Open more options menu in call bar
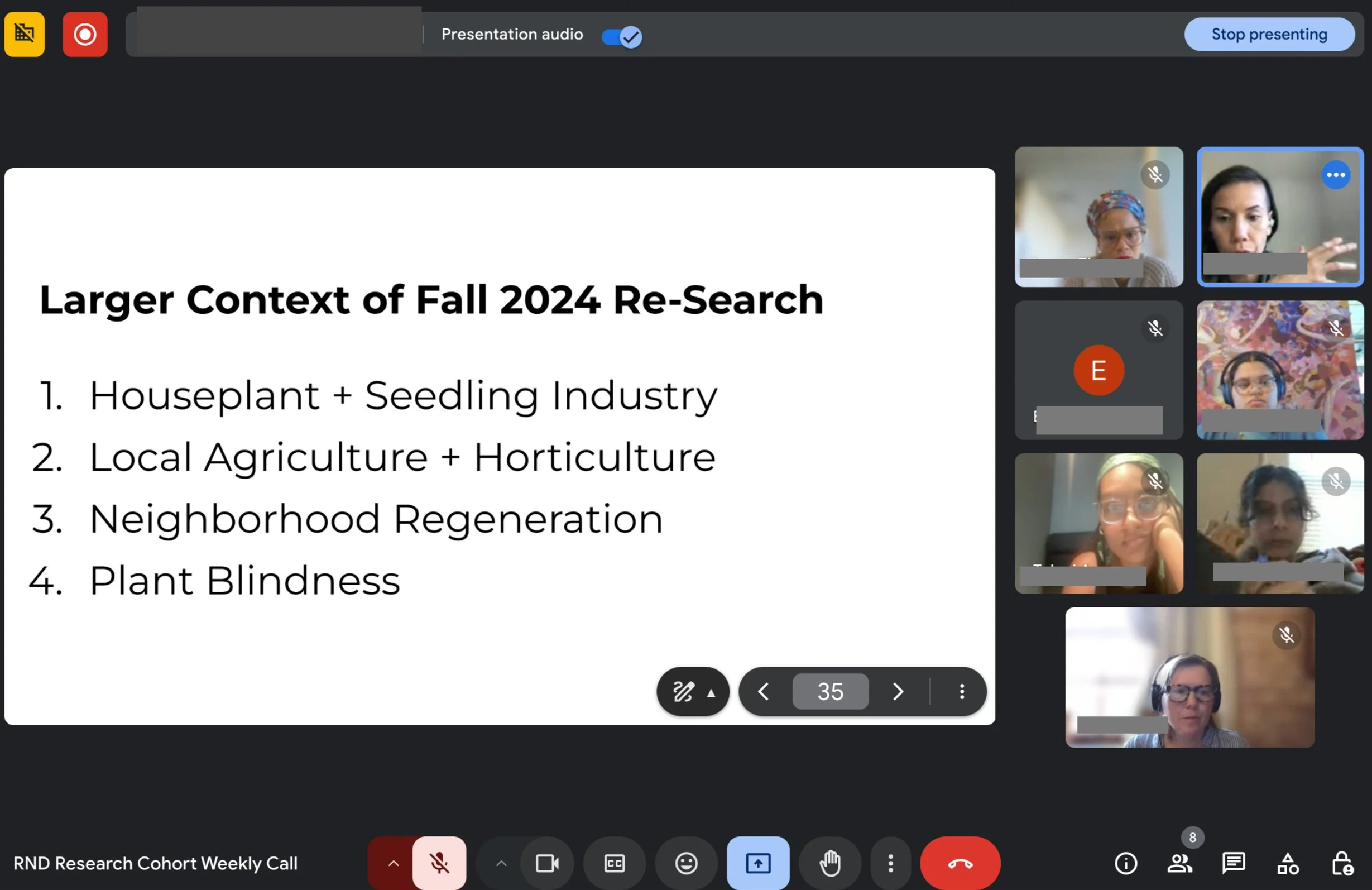Viewport: 1372px width, 890px height. coord(891,863)
